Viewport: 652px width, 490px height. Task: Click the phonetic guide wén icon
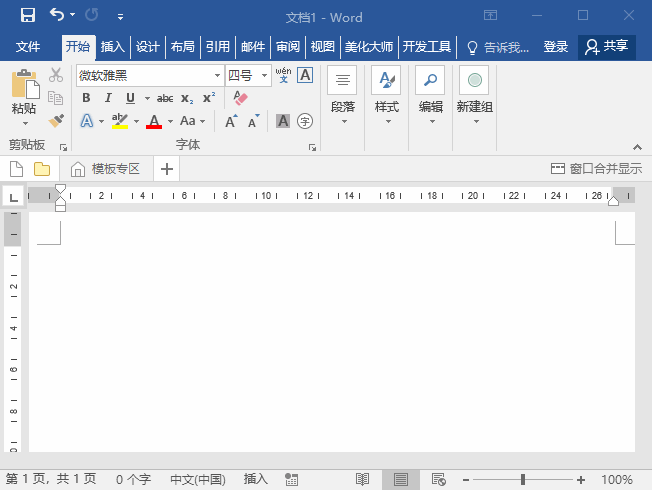click(x=283, y=75)
